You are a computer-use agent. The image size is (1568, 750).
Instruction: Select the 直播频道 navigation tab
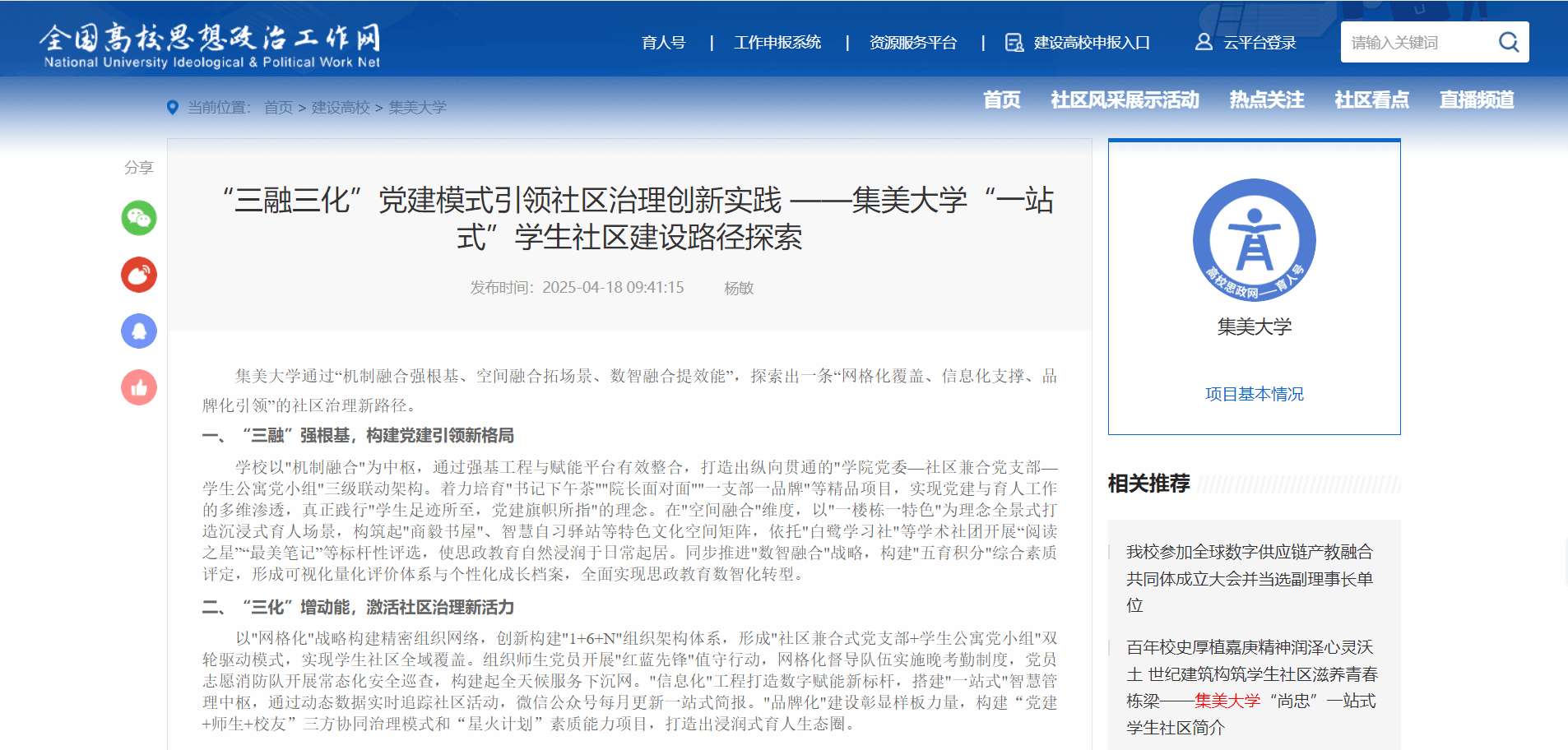[1476, 100]
